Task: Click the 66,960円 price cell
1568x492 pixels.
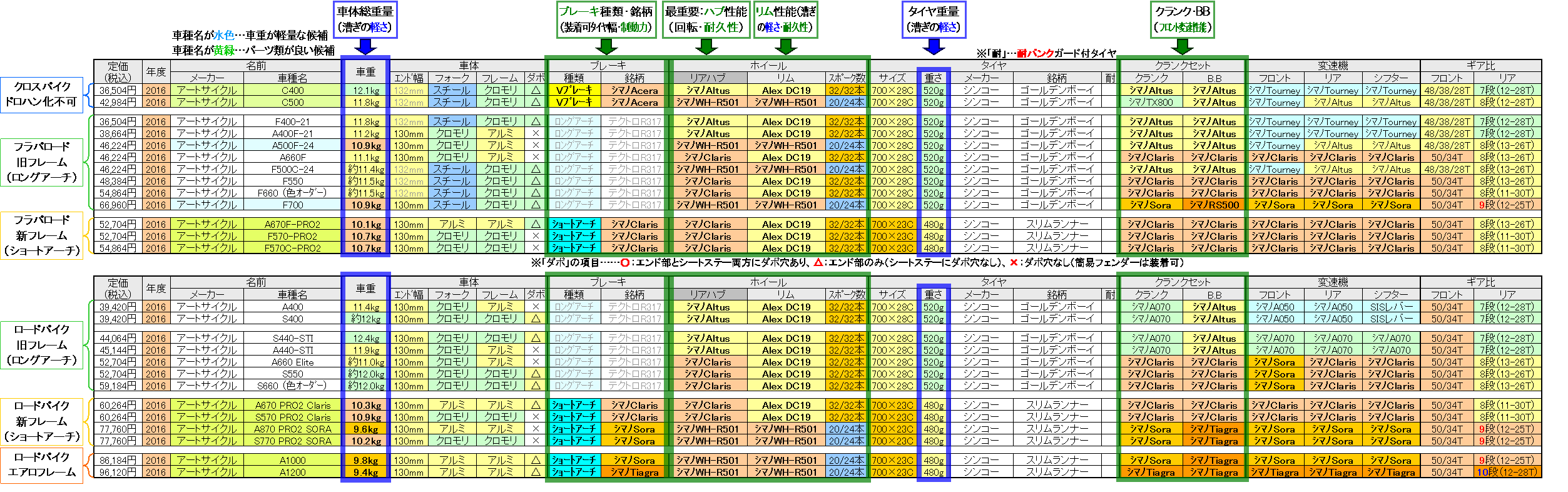Action: (x=118, y=205)
